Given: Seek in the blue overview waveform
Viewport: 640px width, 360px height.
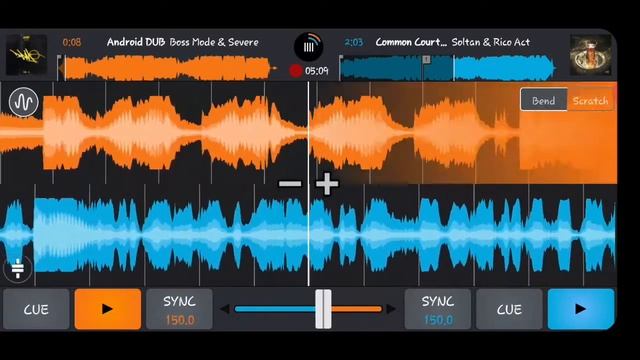Looking at the screenshot, I should [x=448, y=68].
